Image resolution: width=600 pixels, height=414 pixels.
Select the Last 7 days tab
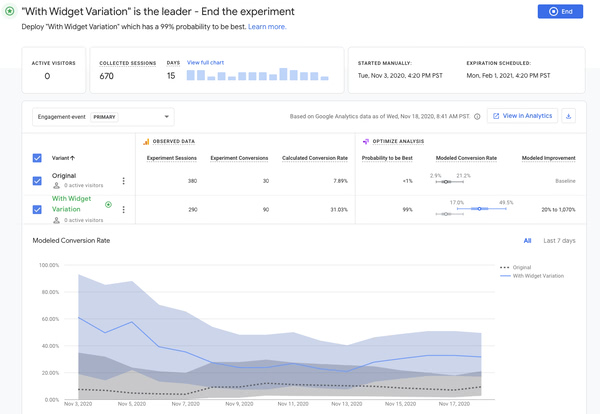pos(559,241)
